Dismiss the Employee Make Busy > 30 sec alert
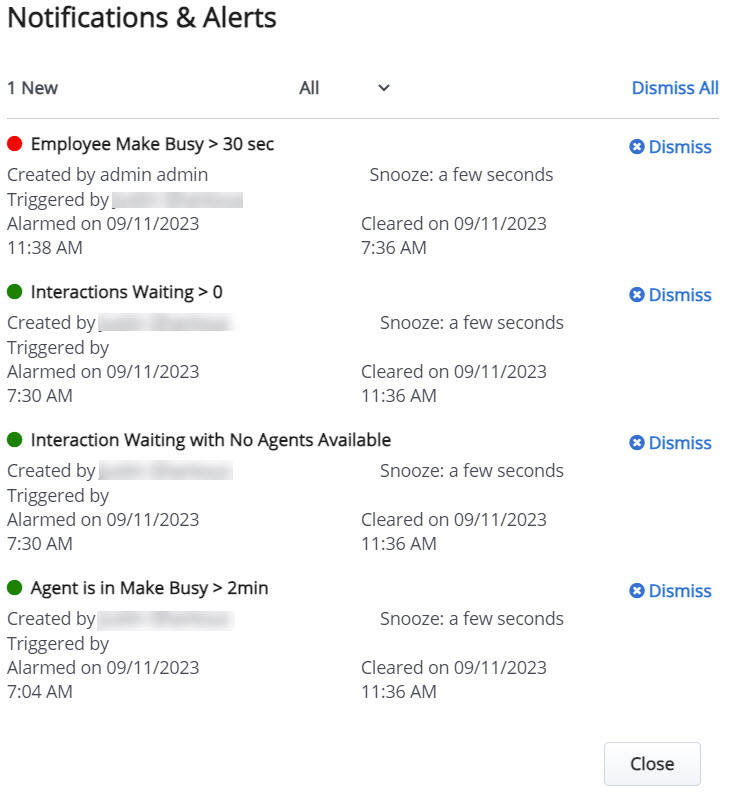The image size is (730, 792). click(670, 147)
